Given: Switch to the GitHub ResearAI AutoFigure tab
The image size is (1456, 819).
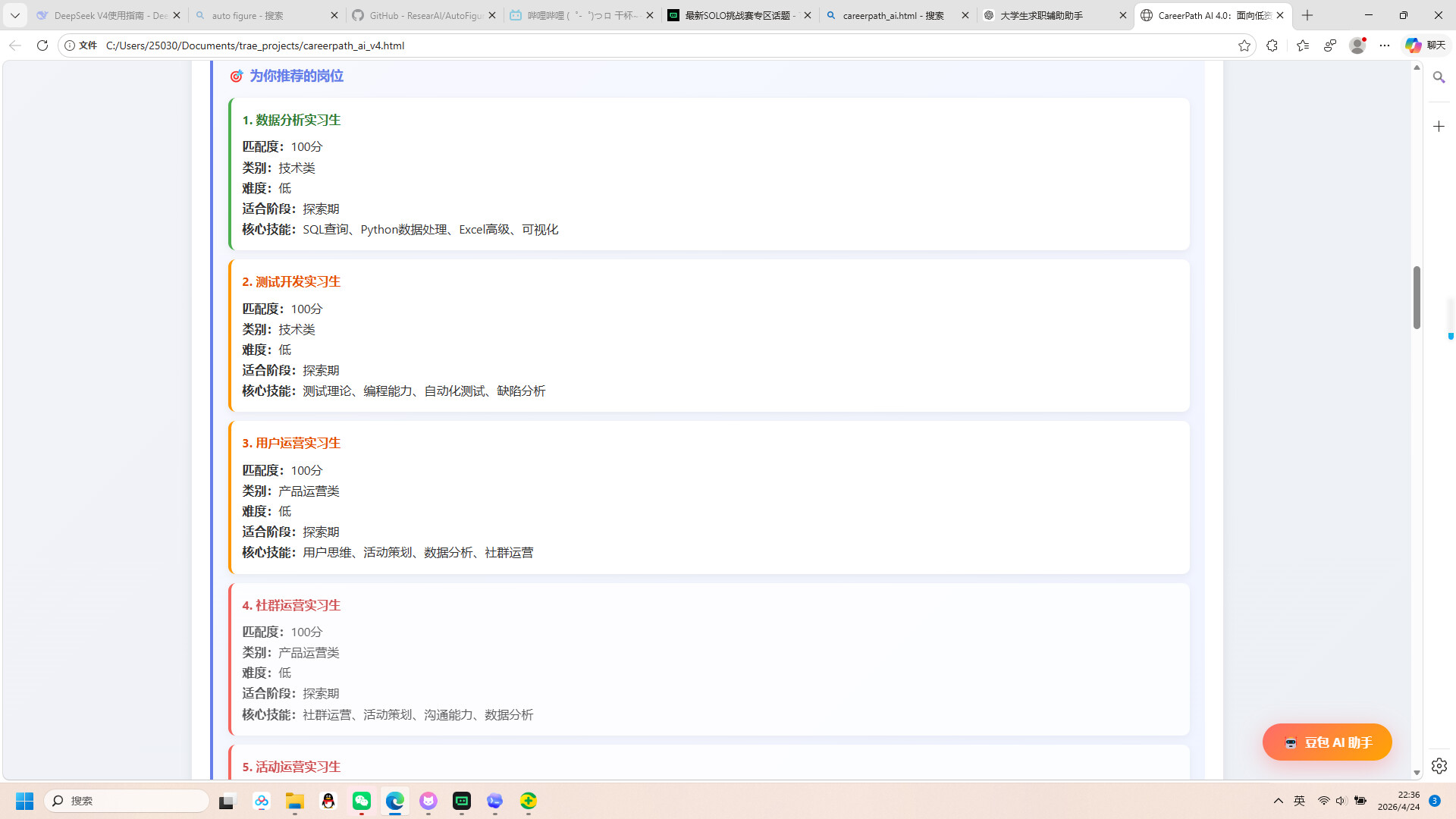Looking at the screenshot, I should 425,15.
